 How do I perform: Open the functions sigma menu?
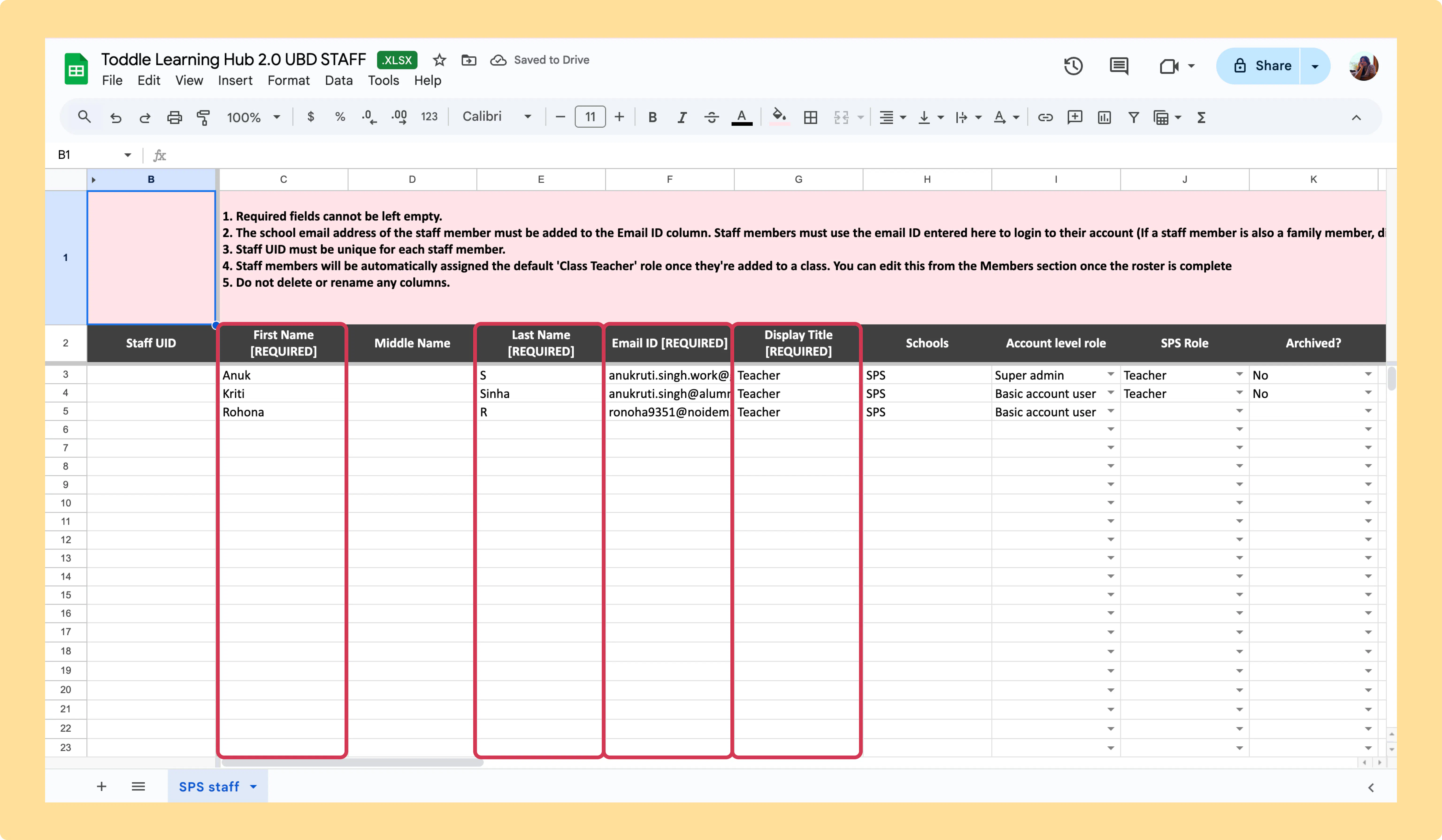coord(1201,117)
